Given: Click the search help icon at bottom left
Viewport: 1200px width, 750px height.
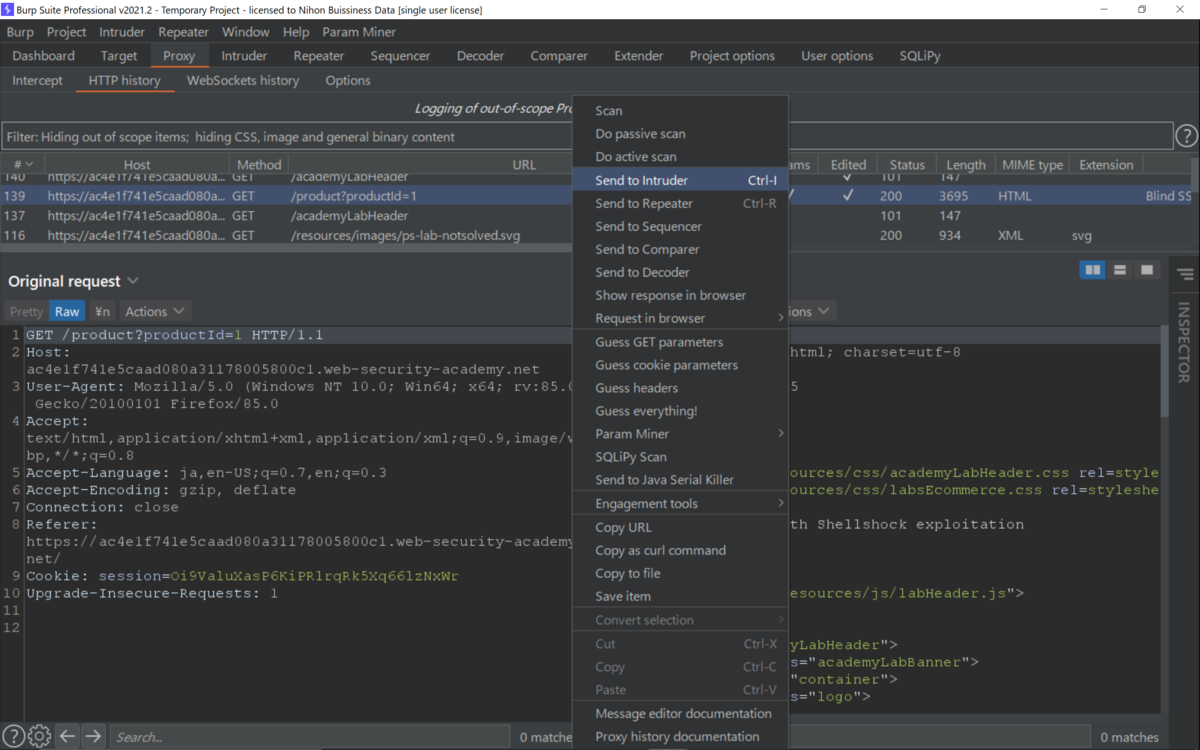Looking at the screenshot, I should point(13,737).
